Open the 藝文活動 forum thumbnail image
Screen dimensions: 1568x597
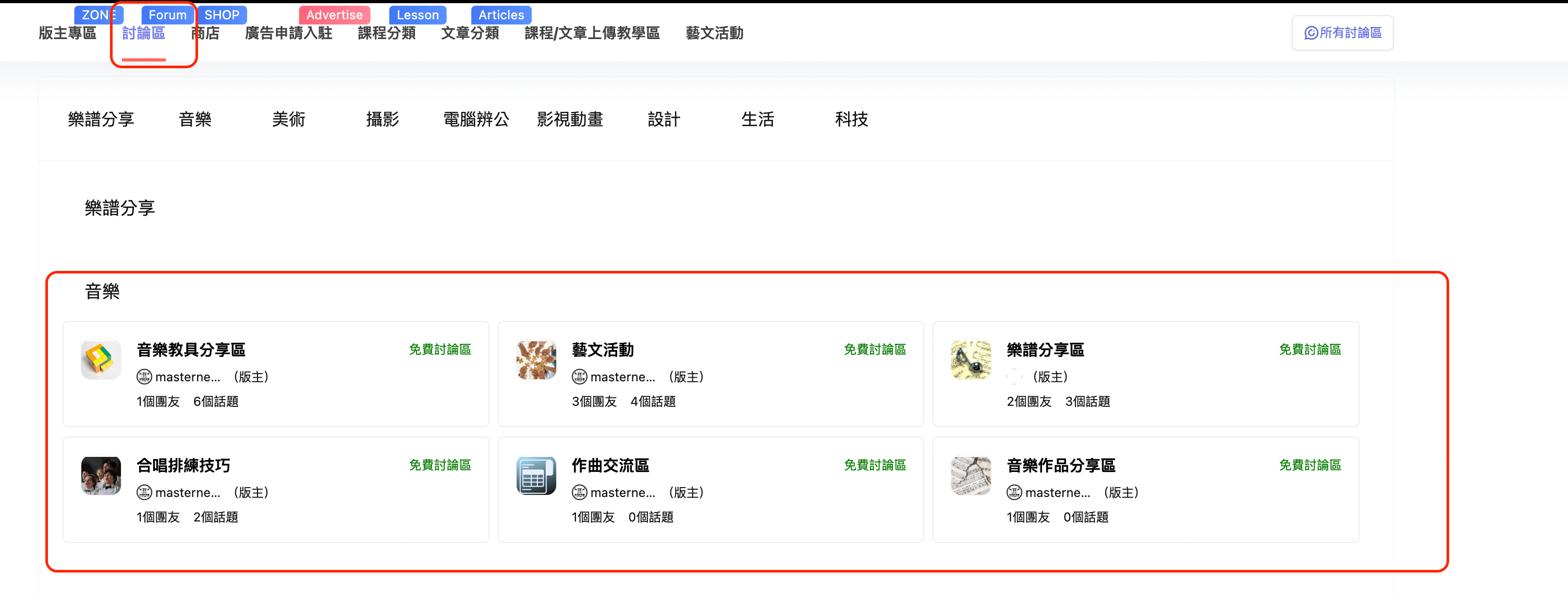[x=536, y=359]
